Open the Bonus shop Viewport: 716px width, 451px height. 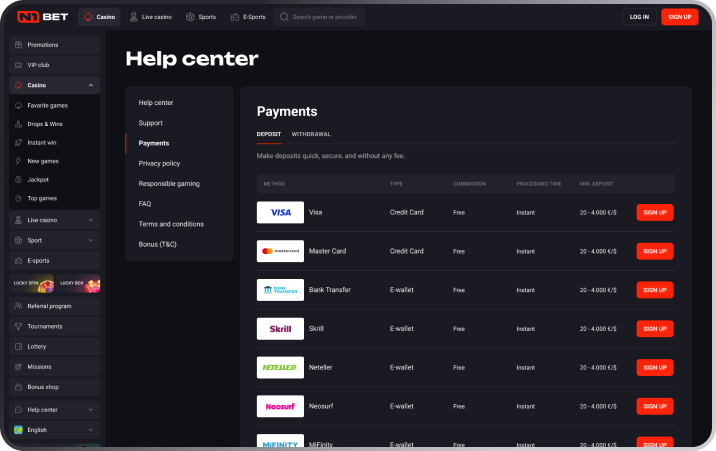(43, 386)
